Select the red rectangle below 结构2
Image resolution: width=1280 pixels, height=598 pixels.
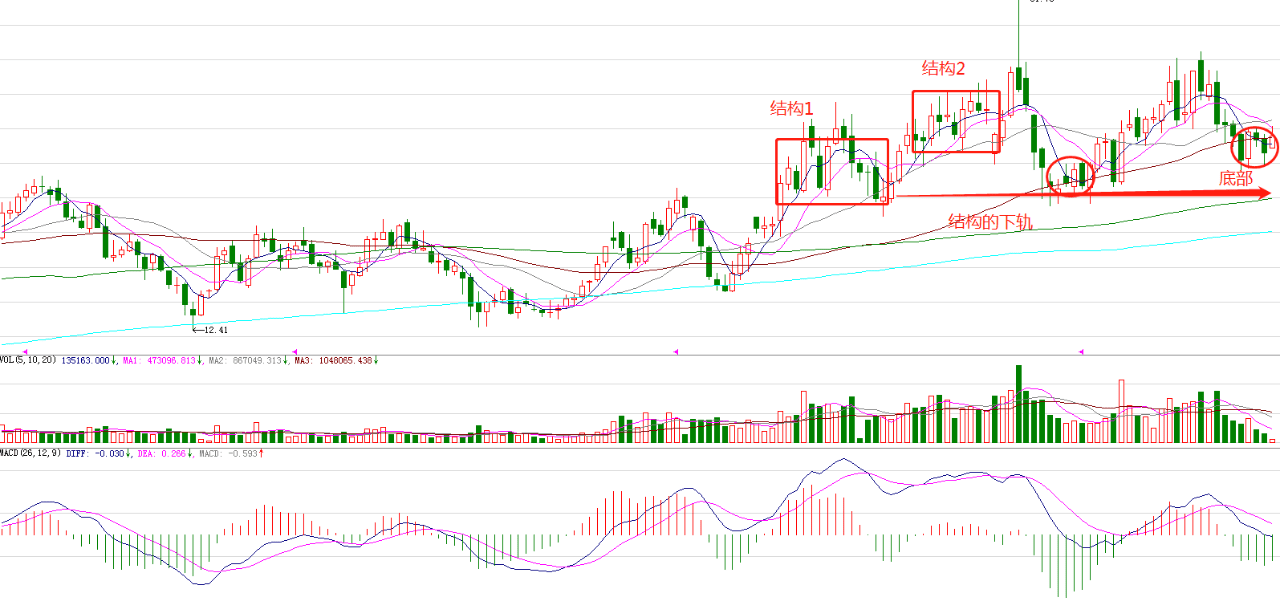pos(956,122)
